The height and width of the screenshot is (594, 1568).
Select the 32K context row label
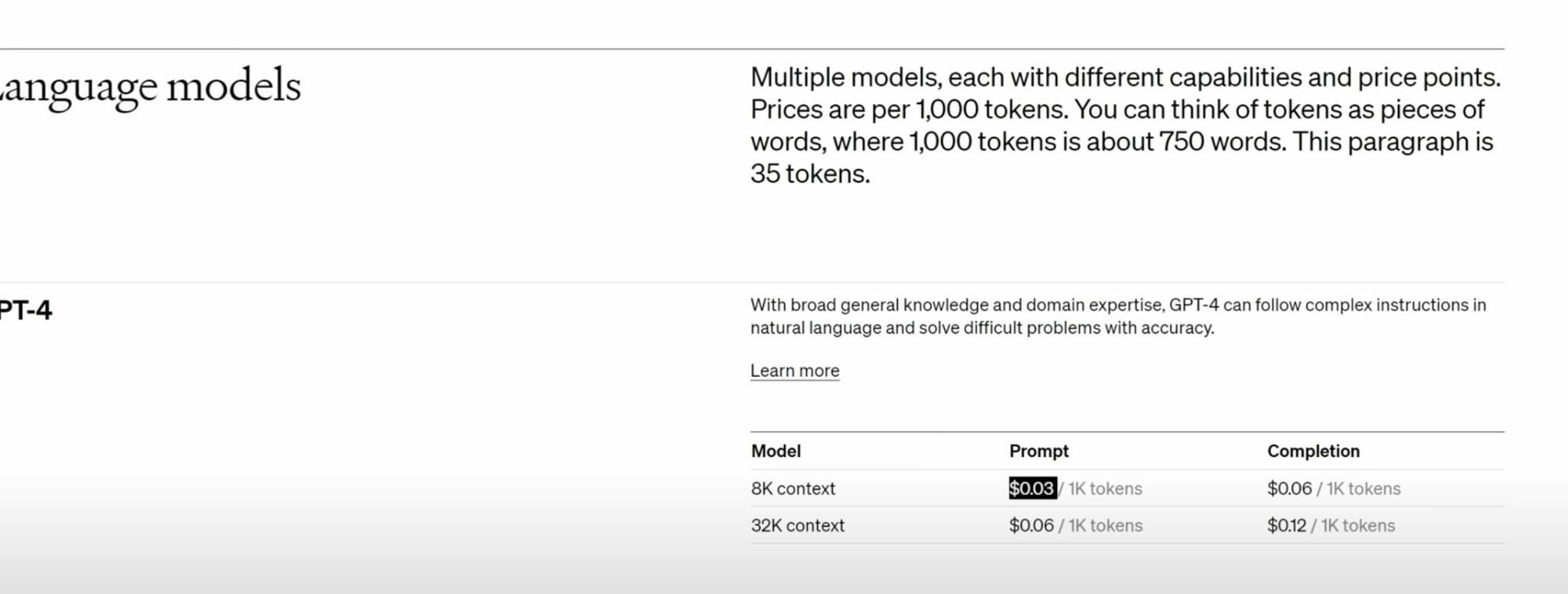tap(797, 525)
